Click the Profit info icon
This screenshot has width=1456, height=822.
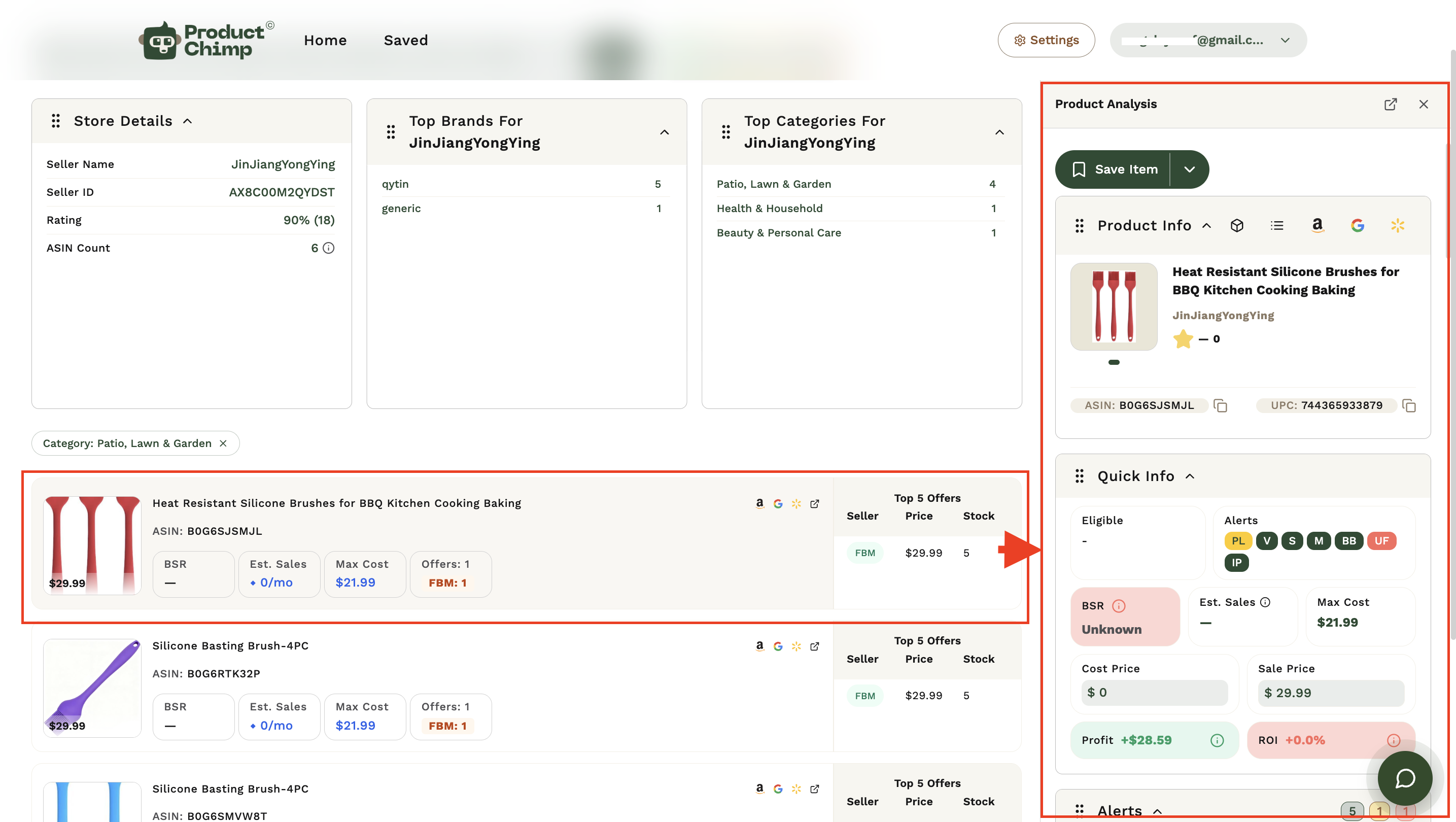point(1217,741)
